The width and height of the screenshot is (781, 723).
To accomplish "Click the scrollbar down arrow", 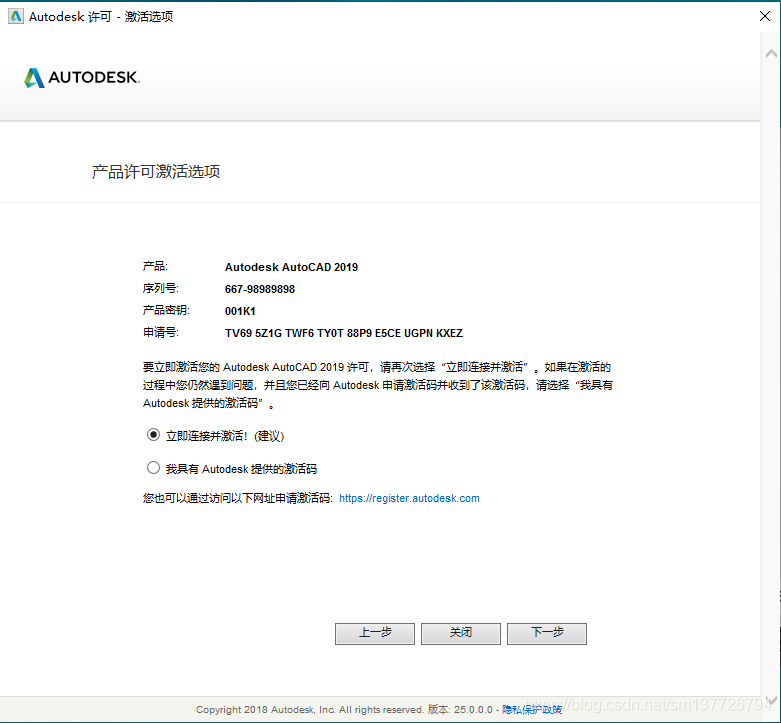I will click(771, 701).
